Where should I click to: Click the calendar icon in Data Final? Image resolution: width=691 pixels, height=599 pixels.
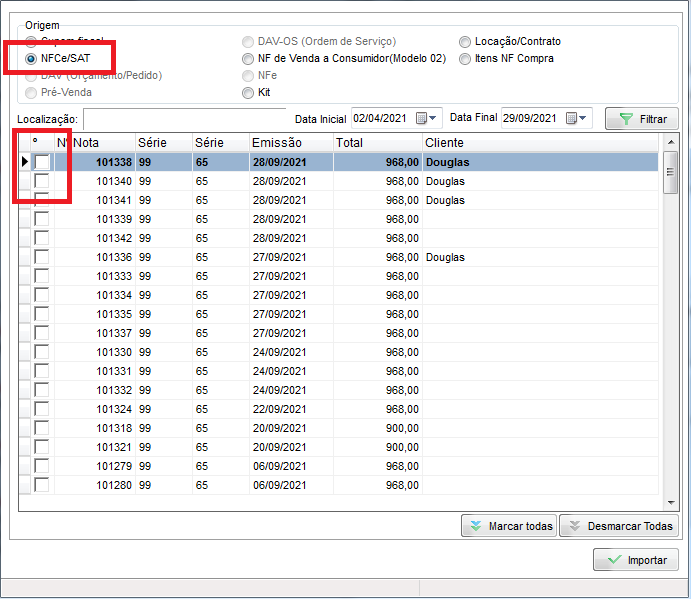pyautogui.click(x=571, y=118)
